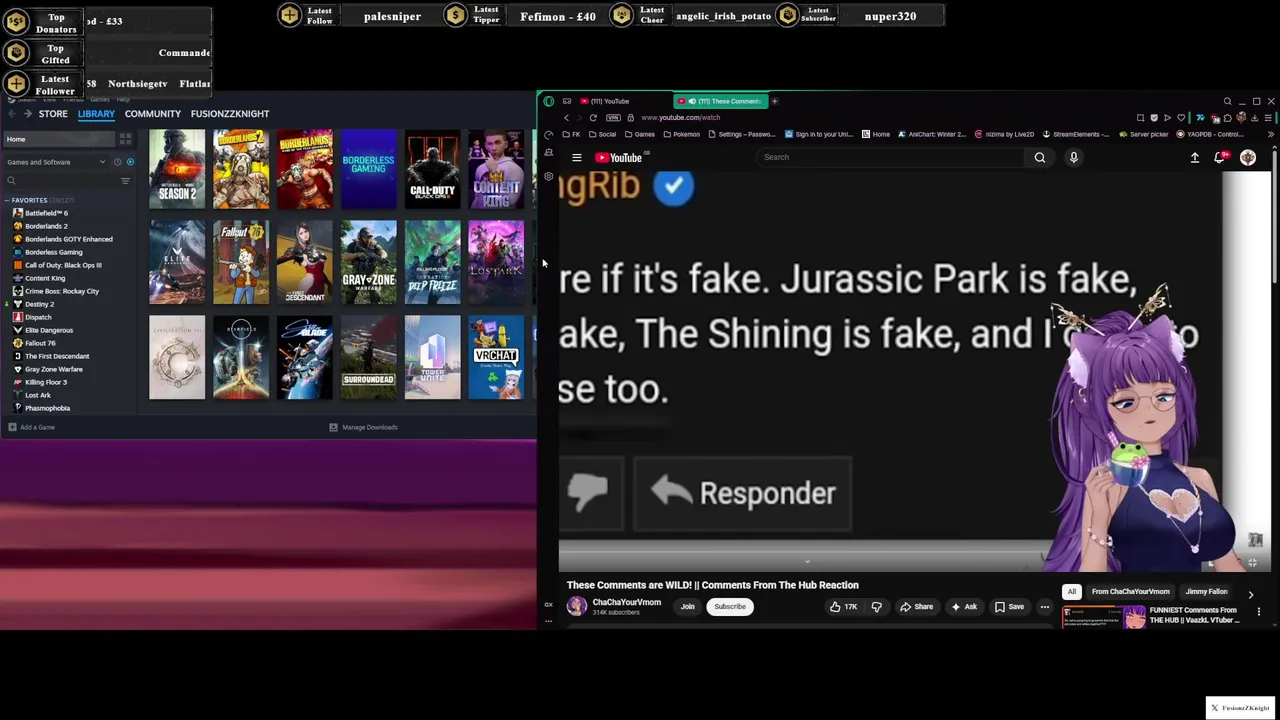The width and height of the screenshot is (1280, 720).
Task: Open Opera downloads icon in toolbar
Action: (1254, 118)
